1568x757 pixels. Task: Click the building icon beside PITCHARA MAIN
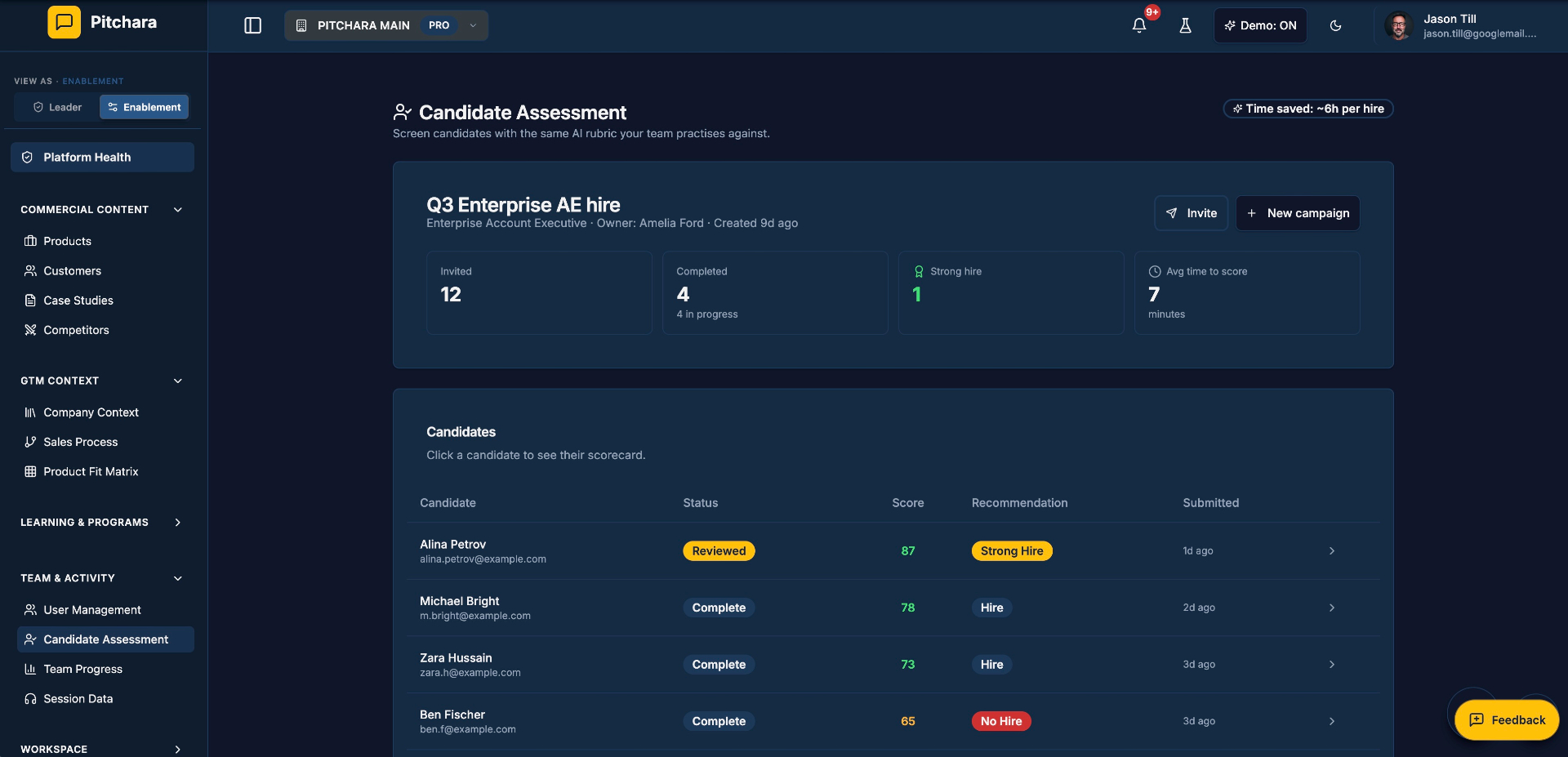pos(301,25)
